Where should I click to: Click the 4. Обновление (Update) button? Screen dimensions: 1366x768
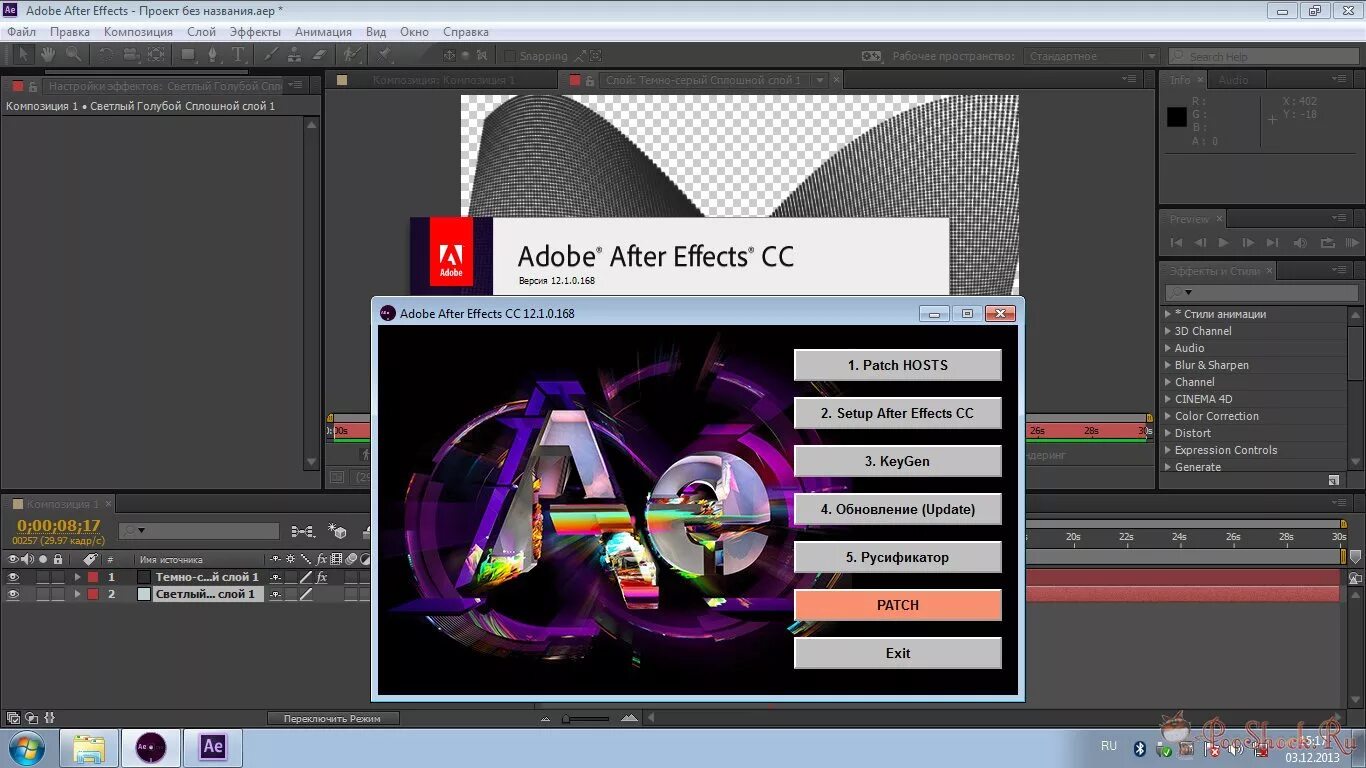(x=898, y=509)
